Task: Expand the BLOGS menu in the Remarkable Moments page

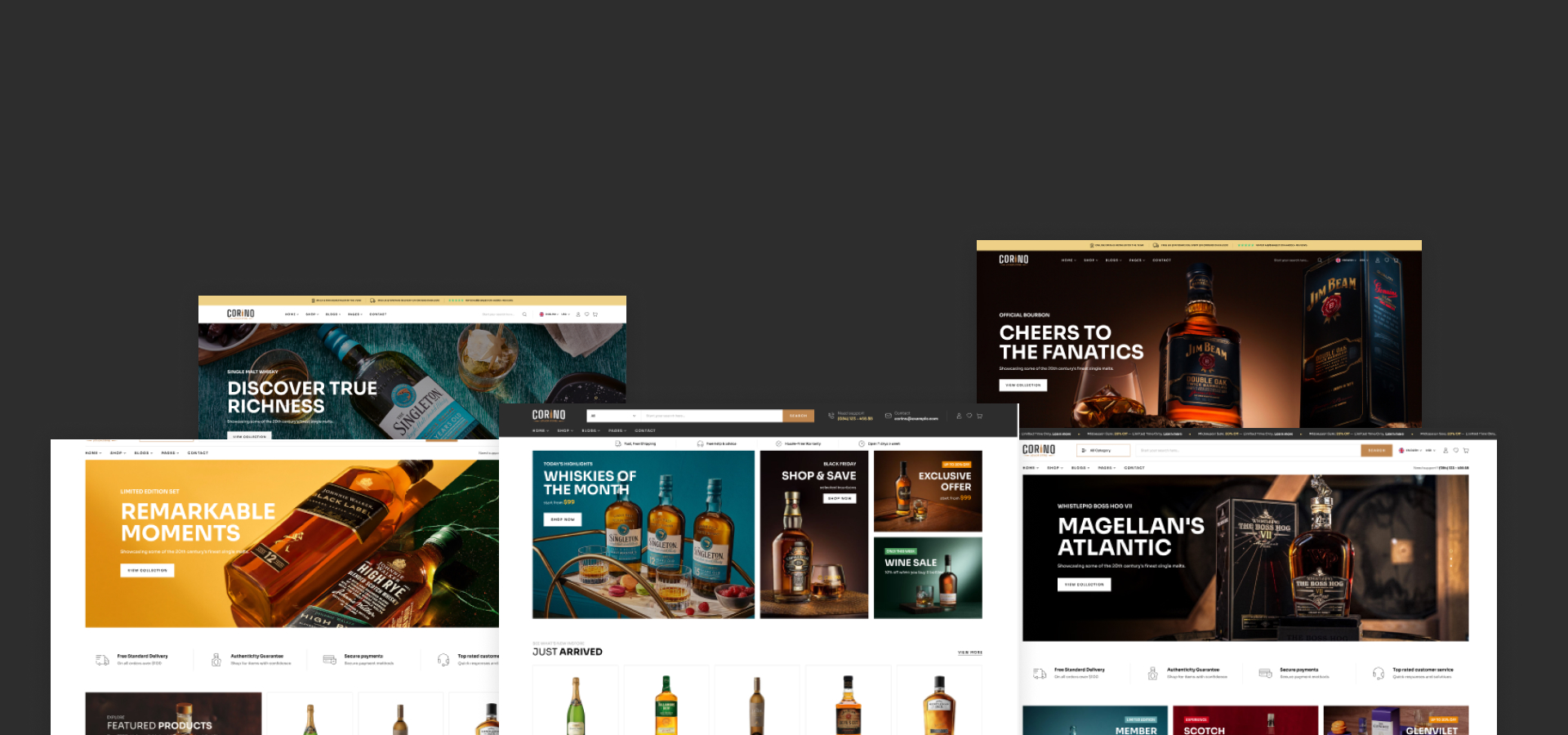Action: (143, 452)
